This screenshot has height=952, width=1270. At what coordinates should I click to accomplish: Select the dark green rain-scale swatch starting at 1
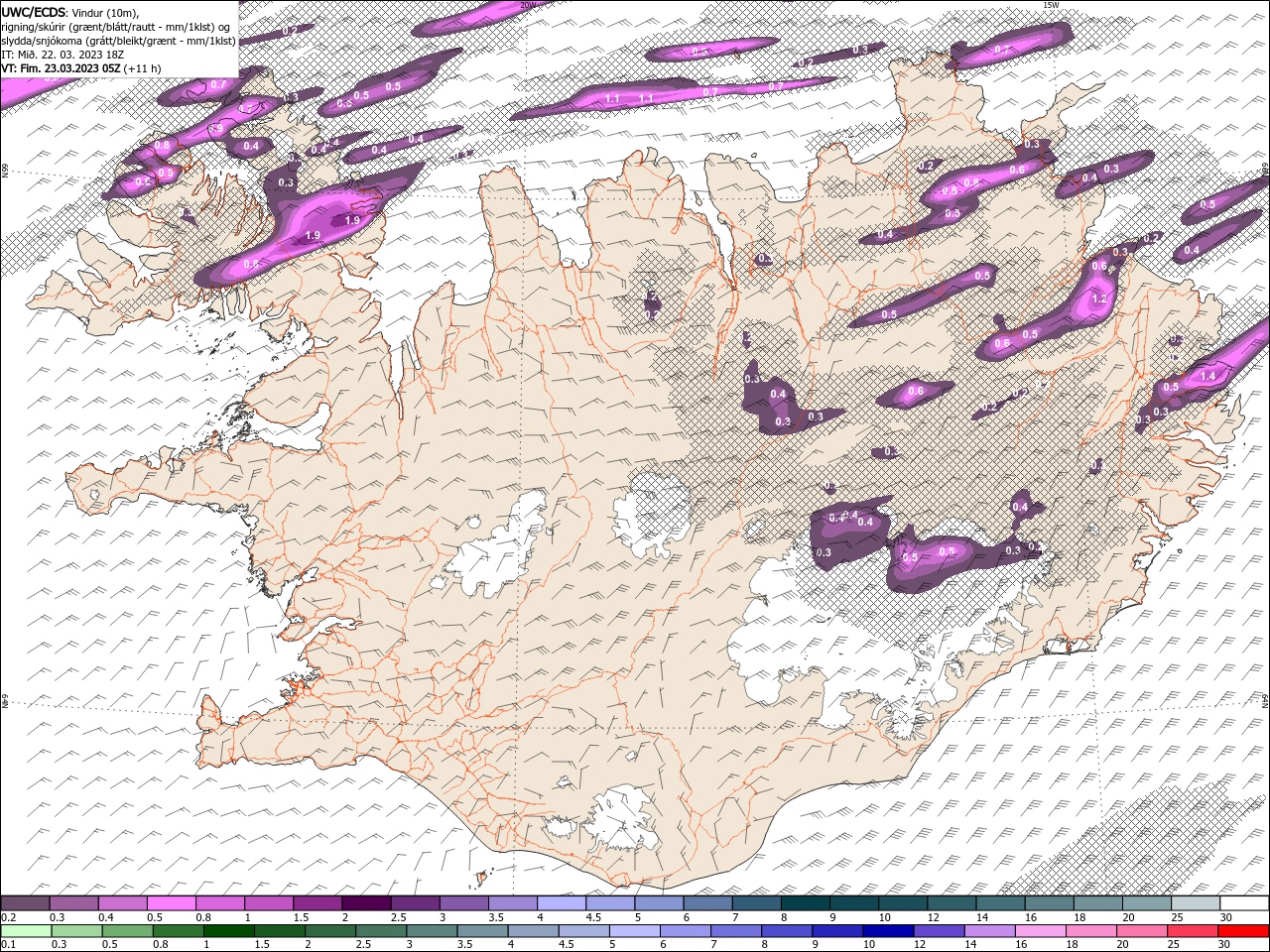point(228,931)
